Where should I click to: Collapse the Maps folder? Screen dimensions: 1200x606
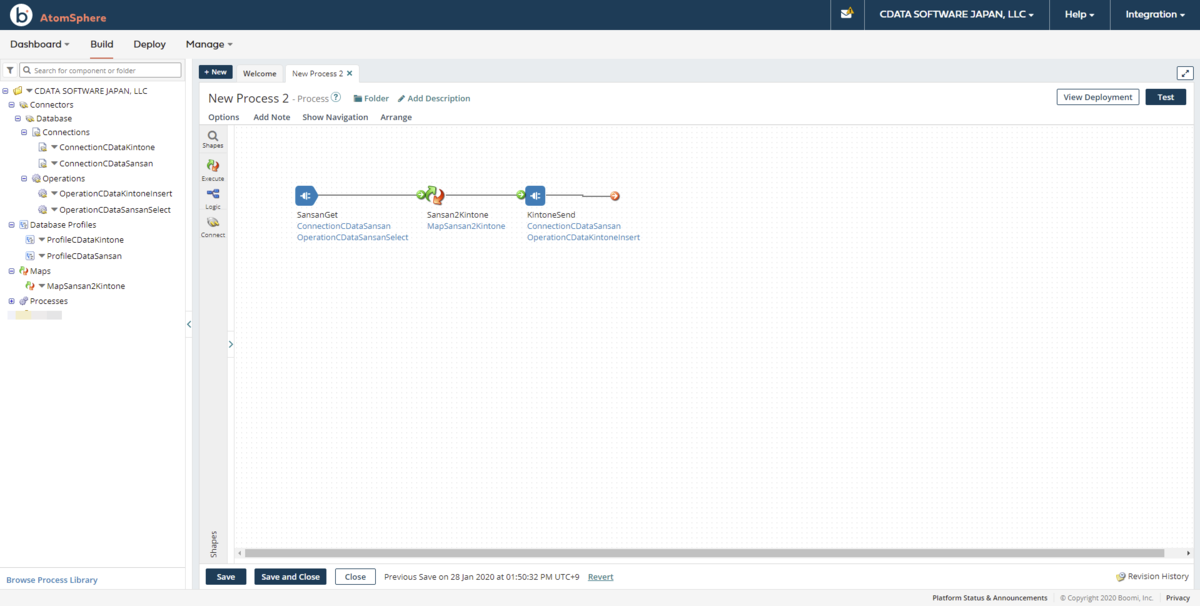pyautogui.click(x=11, y=271)
